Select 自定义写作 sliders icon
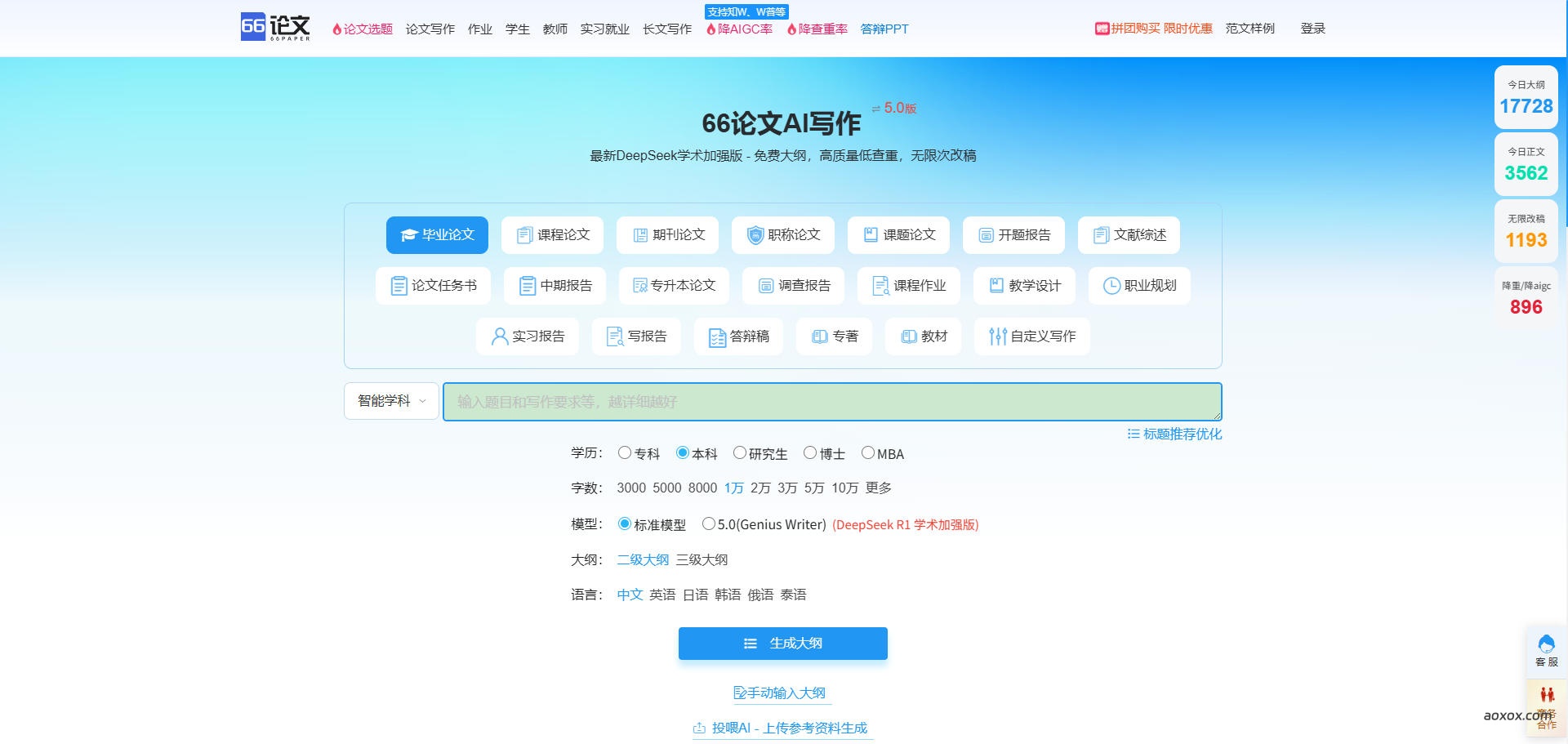The image size is (1568, 744). point(998,336)
